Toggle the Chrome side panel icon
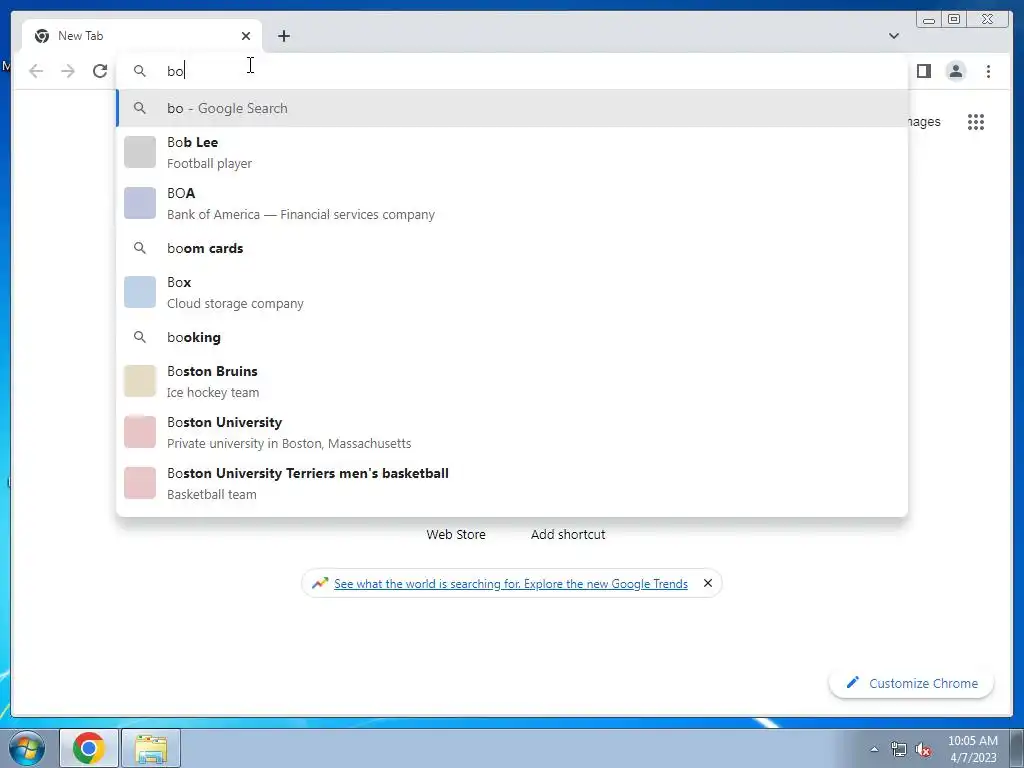 point(923,71)
